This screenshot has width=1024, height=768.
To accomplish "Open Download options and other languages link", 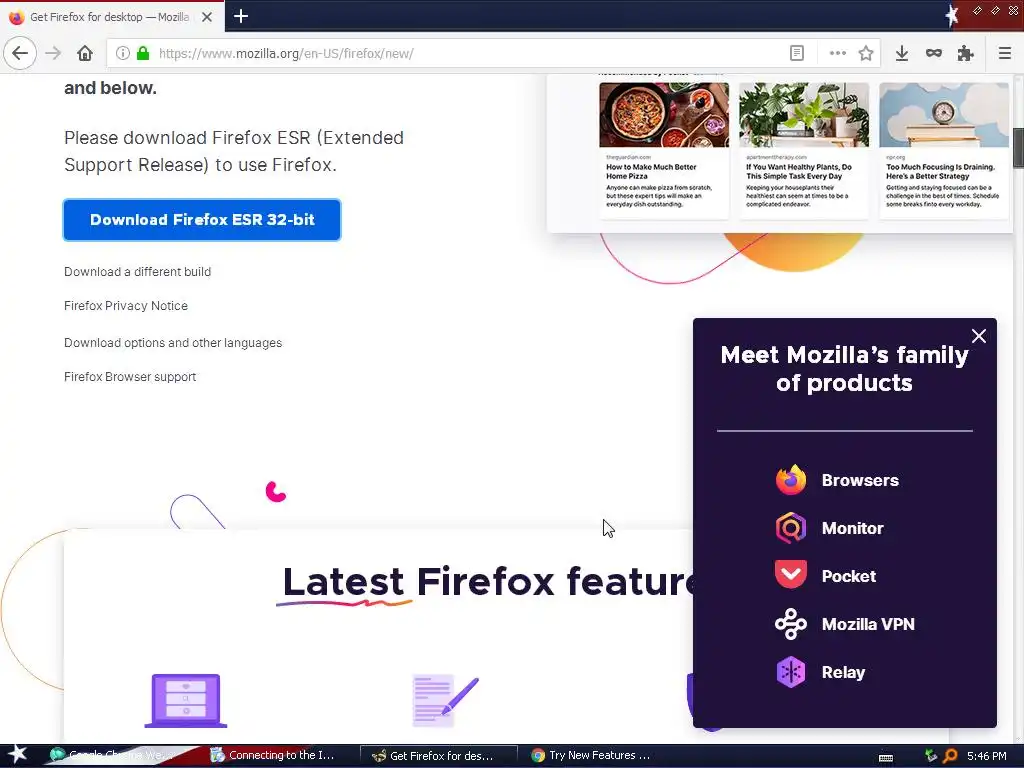I will tap(172, 343).
